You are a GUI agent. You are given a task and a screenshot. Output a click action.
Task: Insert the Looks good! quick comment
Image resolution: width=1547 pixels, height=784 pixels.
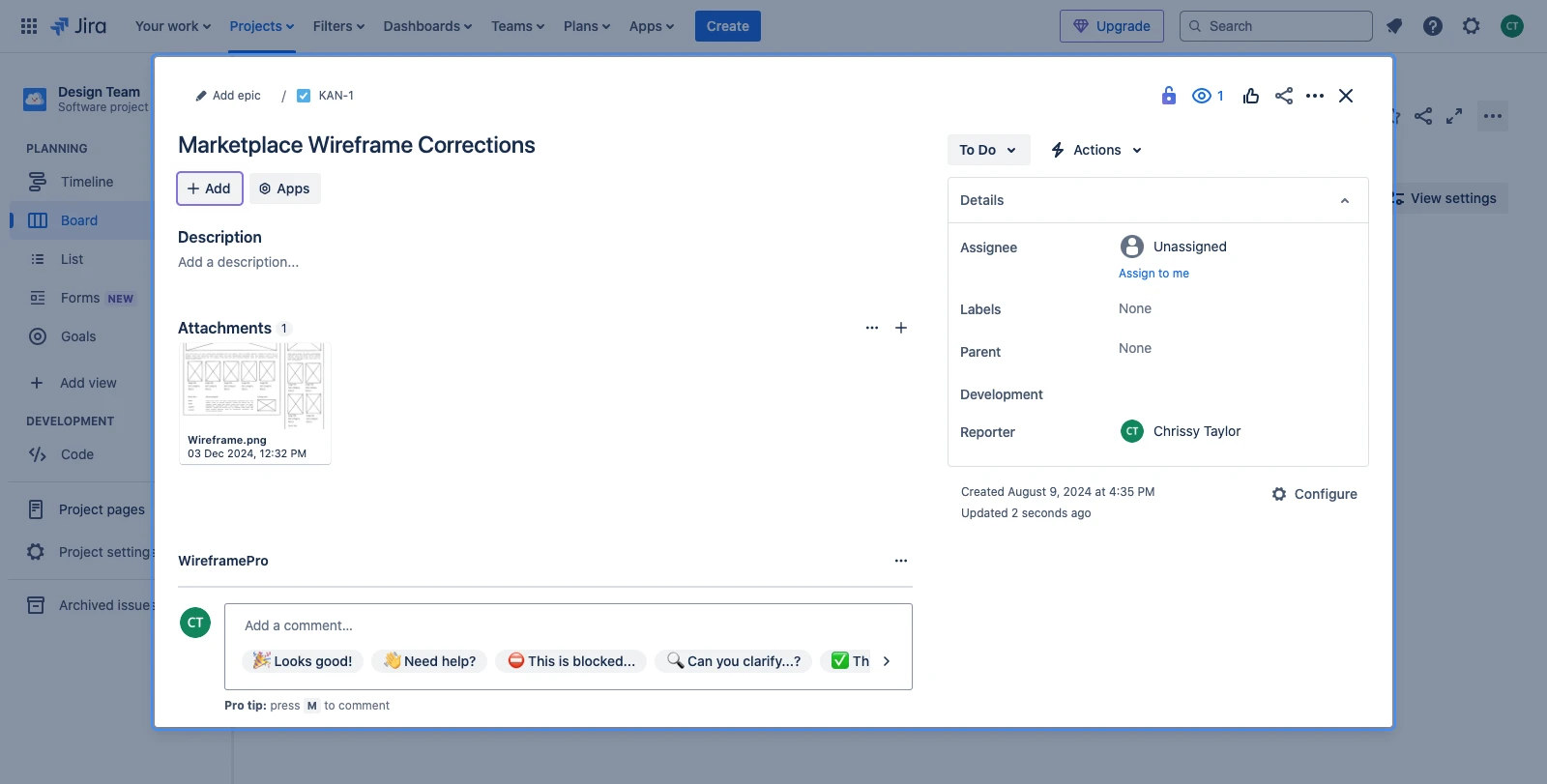[x=303, y=661]
